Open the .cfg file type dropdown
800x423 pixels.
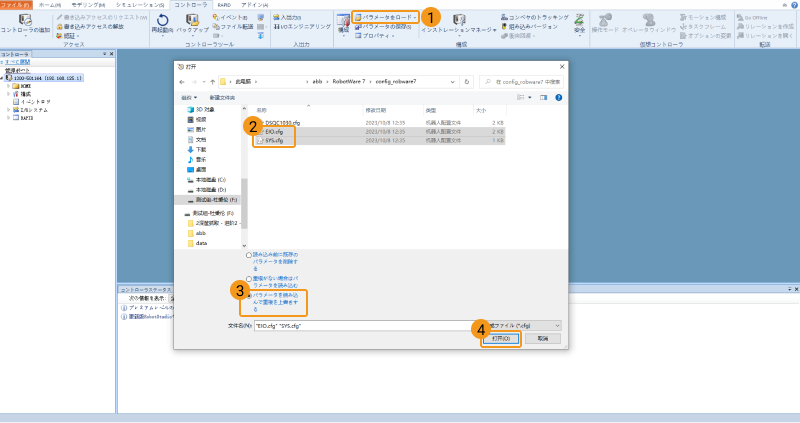point(518,325)
